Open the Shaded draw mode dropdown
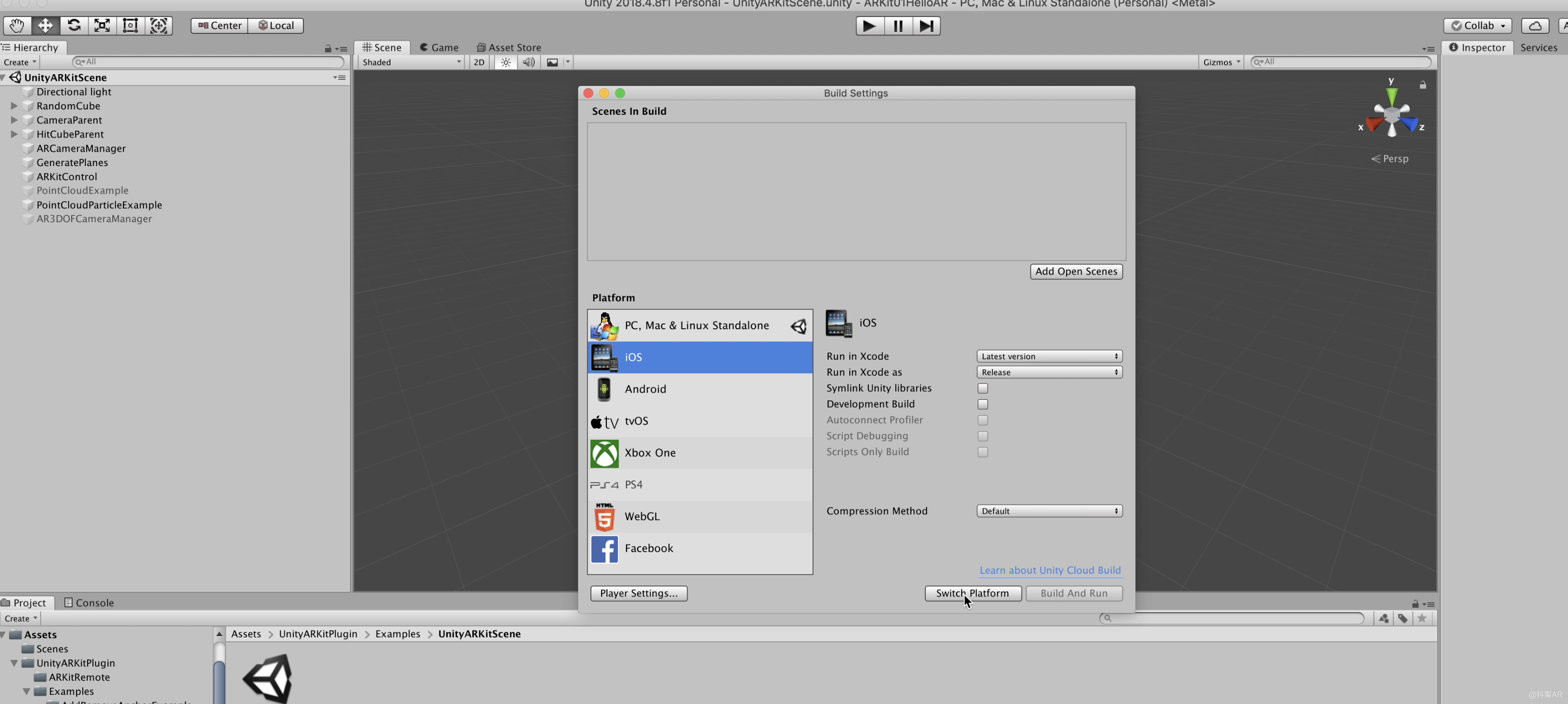Image resolution: width=1568 pixels, height=704 pixels. click(411, 62)
